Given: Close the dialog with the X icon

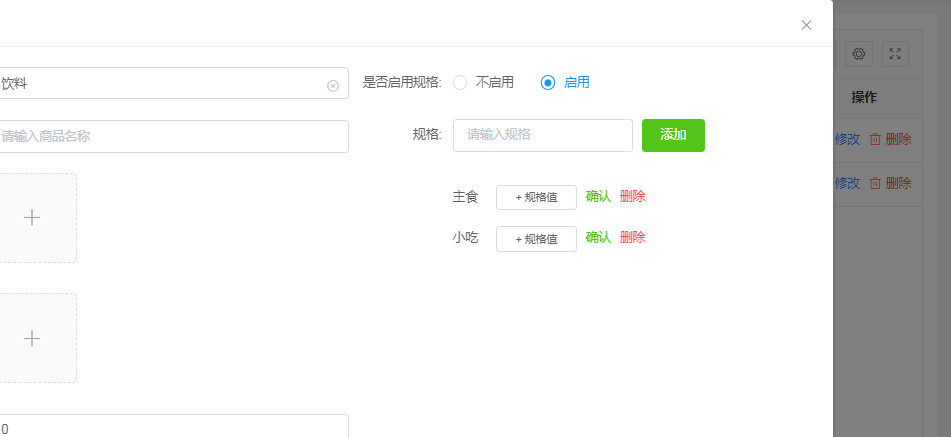Looking at the screenshot, I should coord(806,25).
